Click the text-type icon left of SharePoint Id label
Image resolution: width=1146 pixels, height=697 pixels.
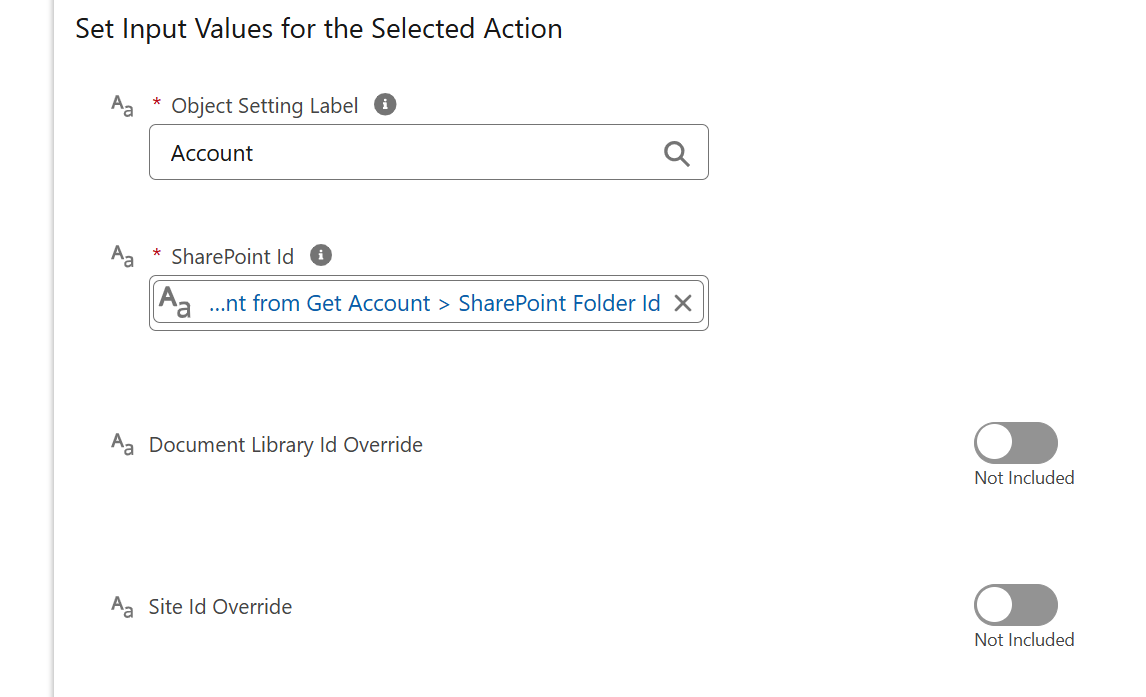pos(122,256)
